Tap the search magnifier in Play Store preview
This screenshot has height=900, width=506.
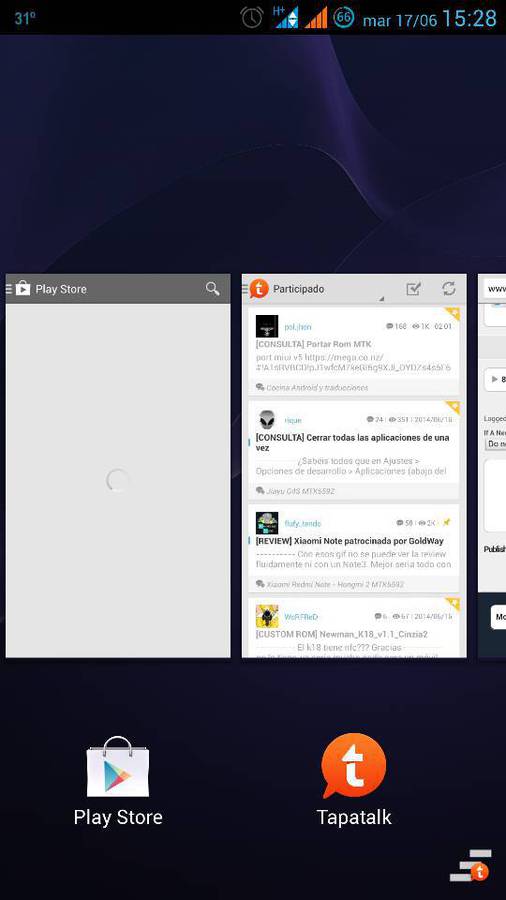coord(212,289)
